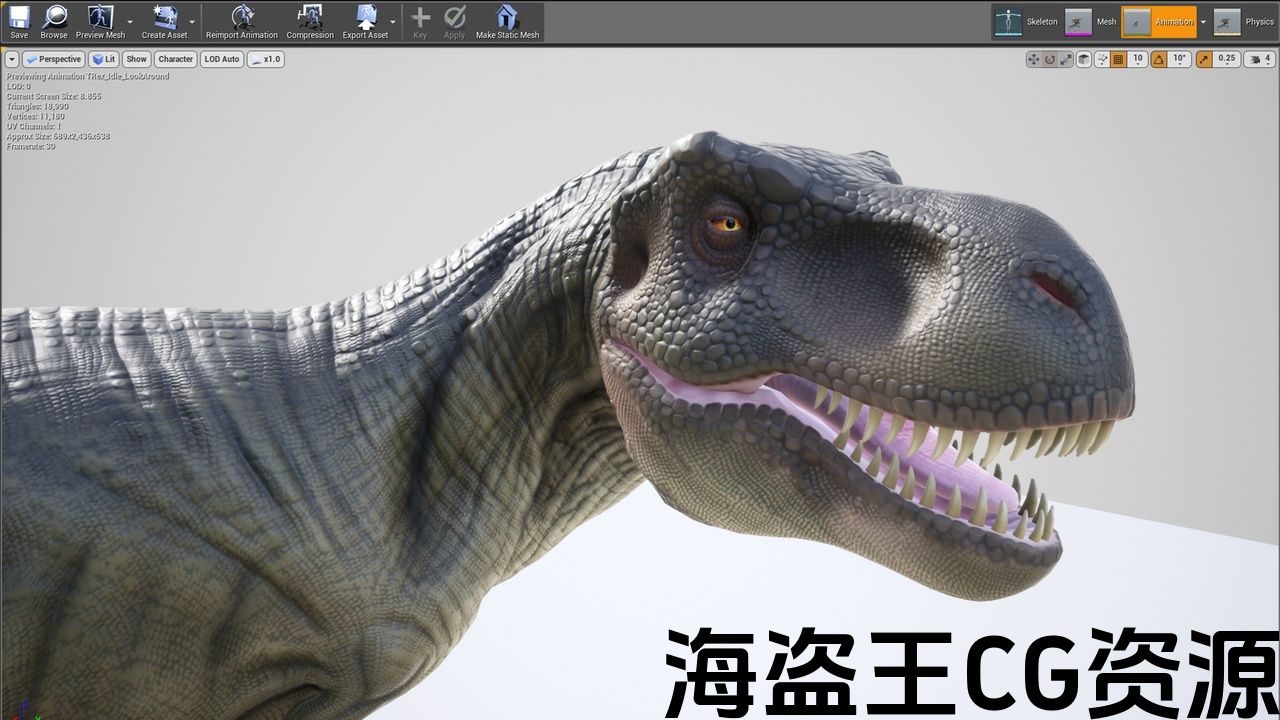1280x720 pixels.
Task: Toggle rotation snapping in the viewport
Action: click(1159, 59)
